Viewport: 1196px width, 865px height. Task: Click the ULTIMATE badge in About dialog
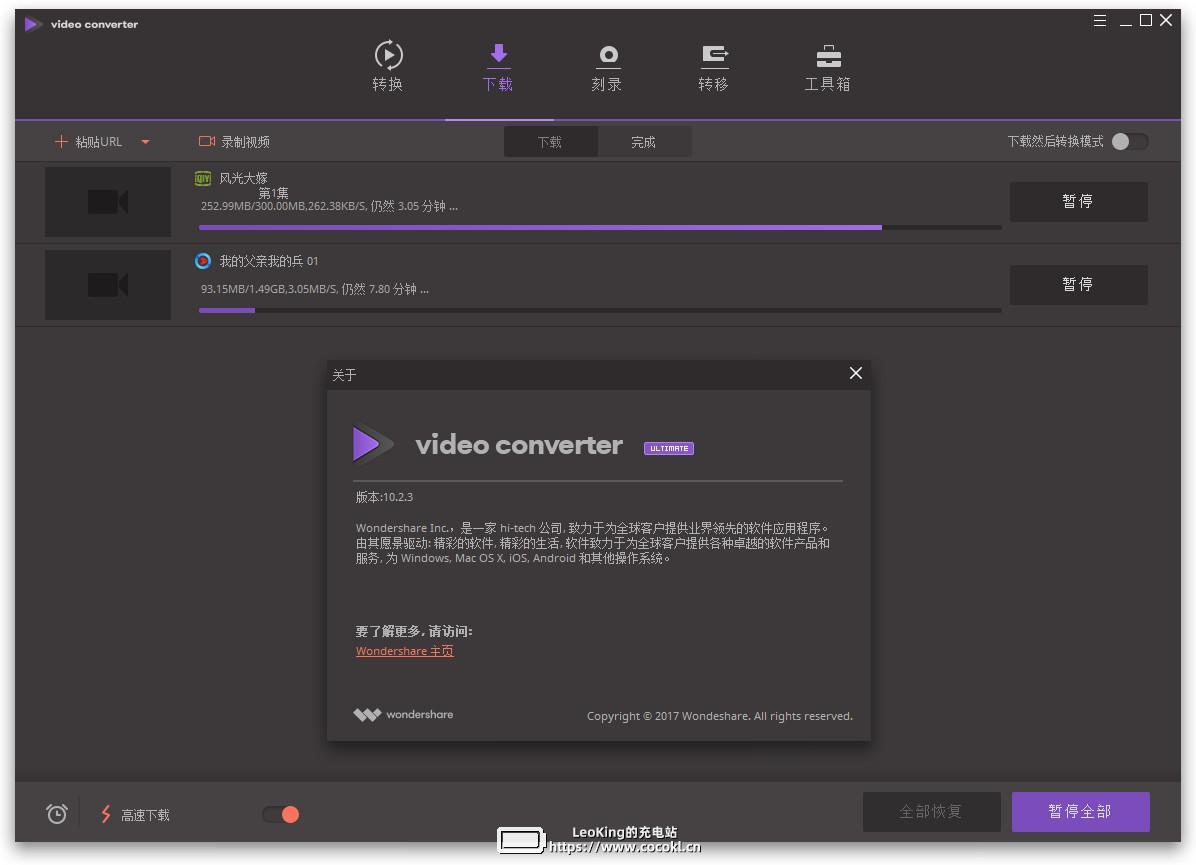tap(669, 449)
